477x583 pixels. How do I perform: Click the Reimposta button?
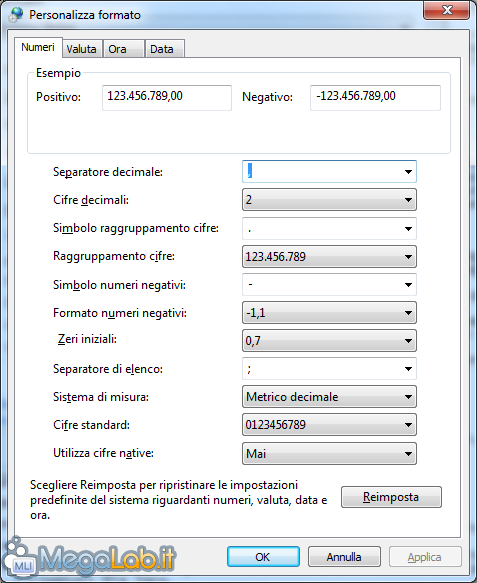click(391, 497)
